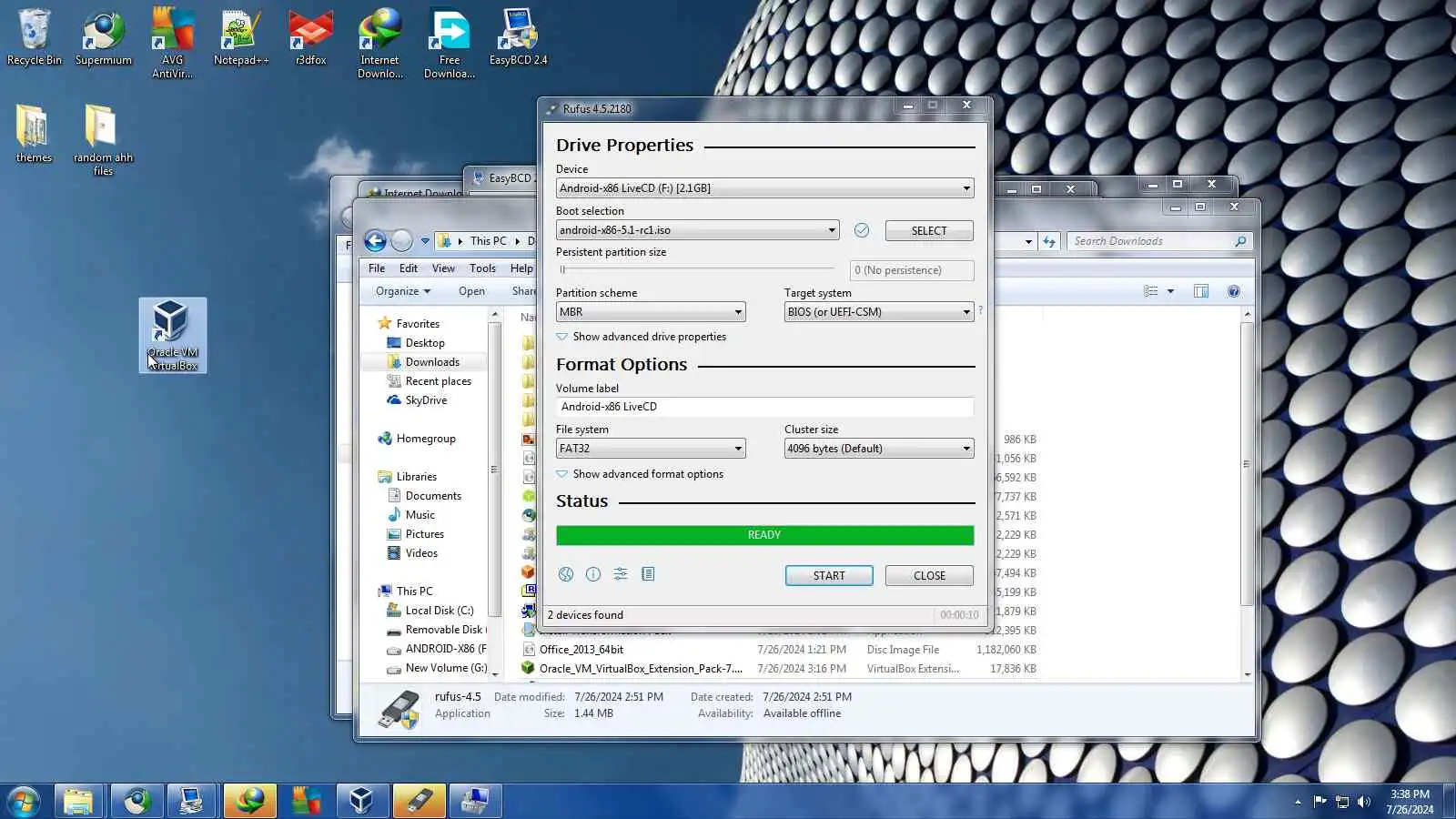This screenshot has height=819, width=1456.
Task: Select the Supermium desktop shortcut
Action: 104,37
